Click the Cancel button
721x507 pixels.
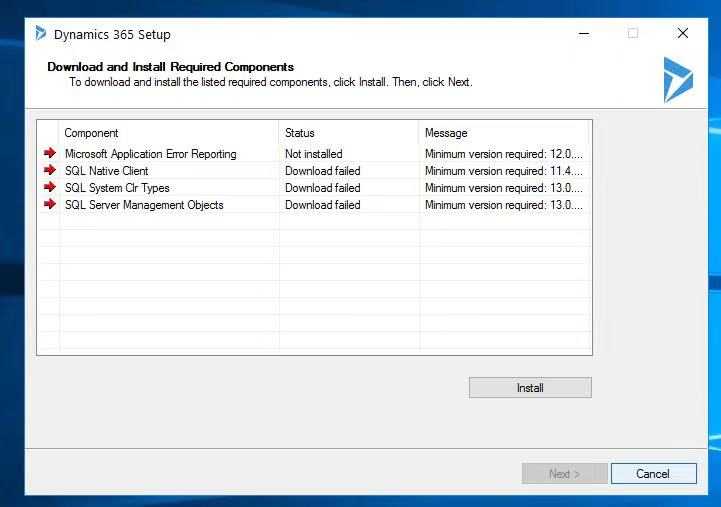pos(653,473)
